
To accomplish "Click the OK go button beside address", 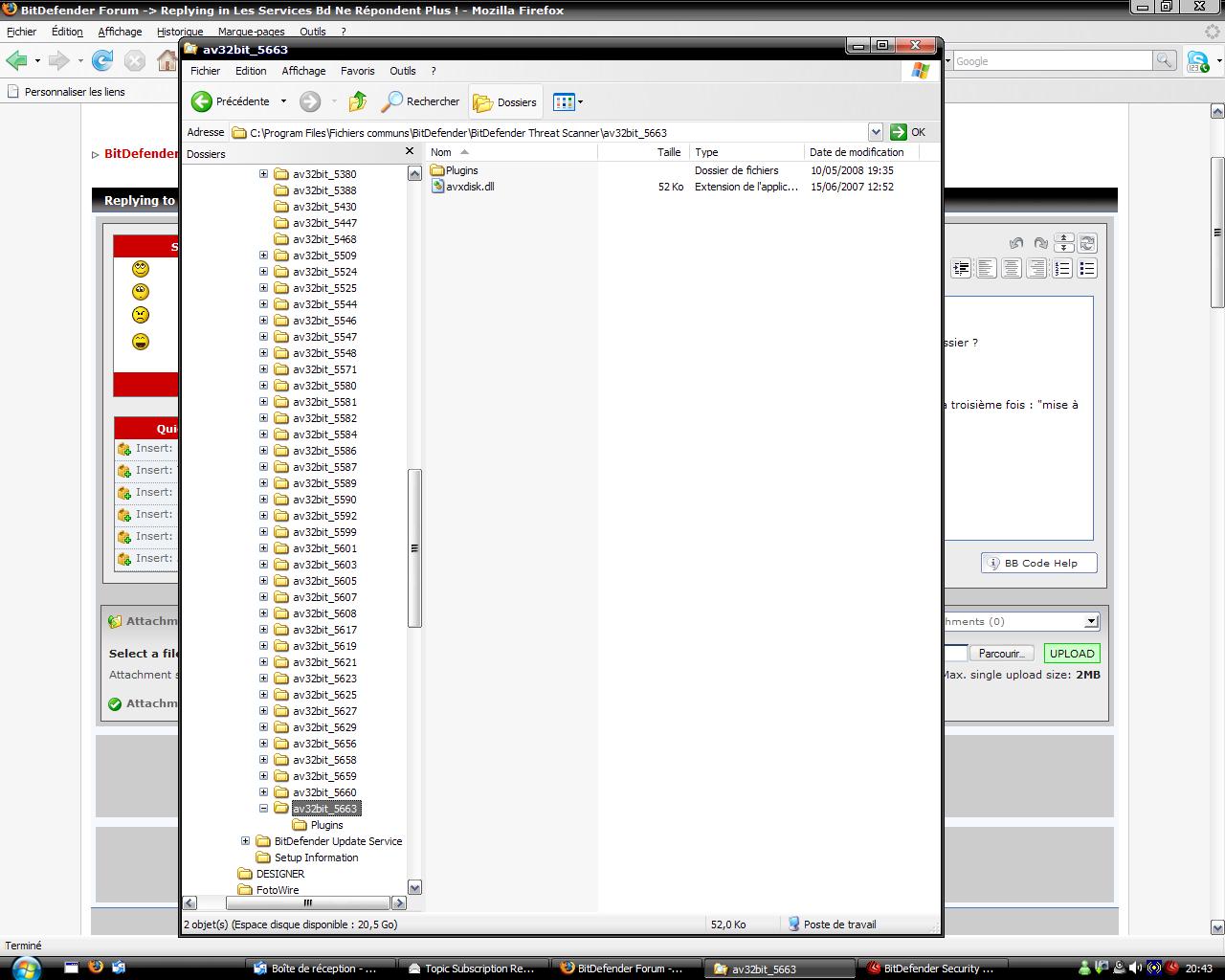I will click(x=908, y=132).
